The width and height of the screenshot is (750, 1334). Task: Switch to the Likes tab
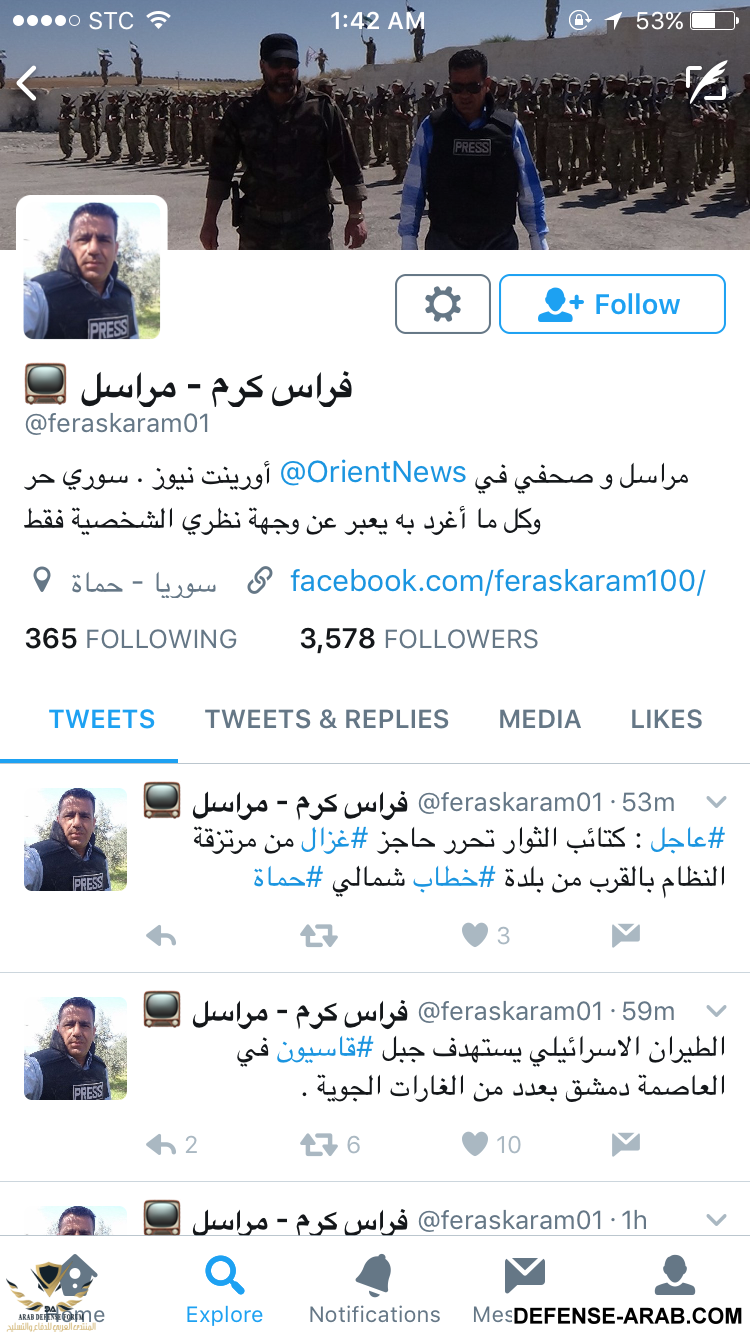tap(666, 719)
